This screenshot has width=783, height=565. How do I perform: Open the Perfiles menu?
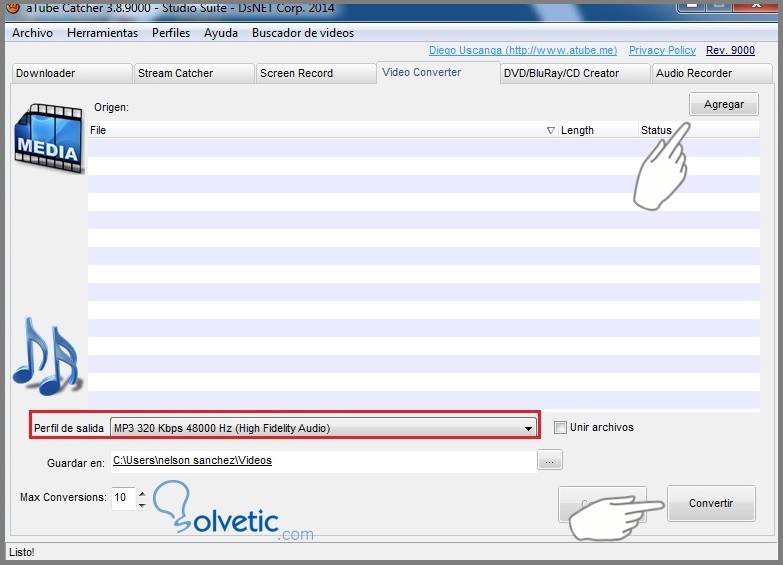coord(171,33)
